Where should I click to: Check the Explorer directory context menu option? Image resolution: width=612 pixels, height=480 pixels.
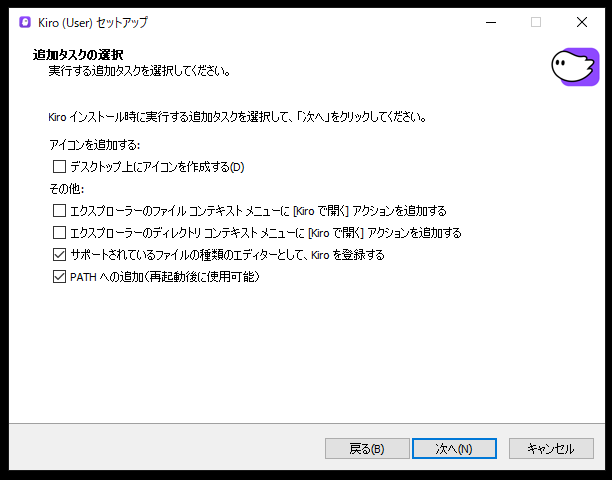click(59, 233)
